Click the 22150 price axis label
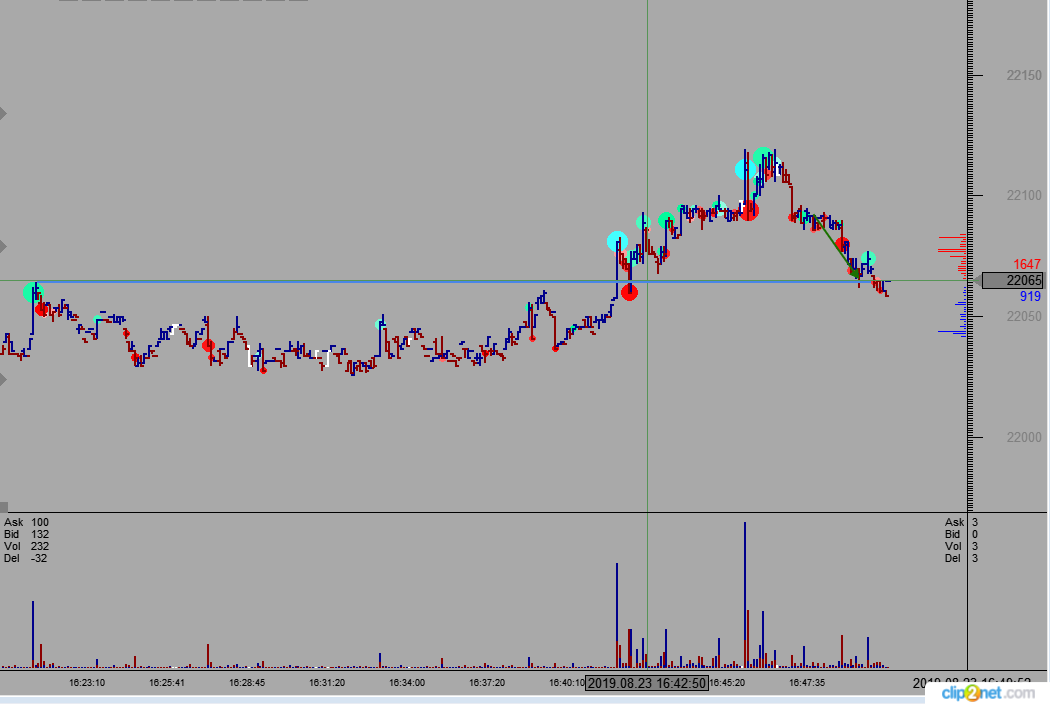The image size is (1050, 704). (x=1024, y=75)
